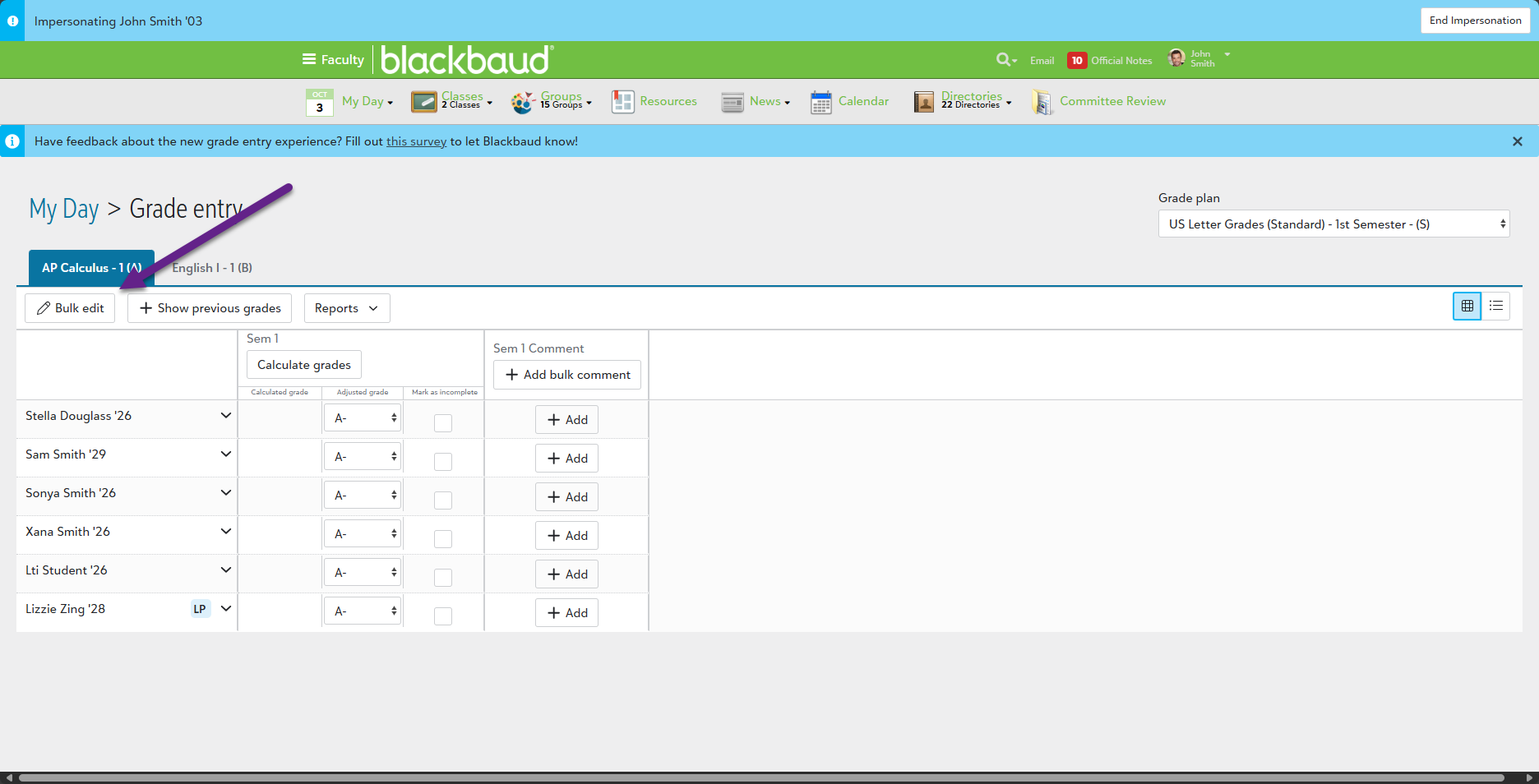Open the News menu
This screenshot has height=784, width=1539.
tap(769, 101)
